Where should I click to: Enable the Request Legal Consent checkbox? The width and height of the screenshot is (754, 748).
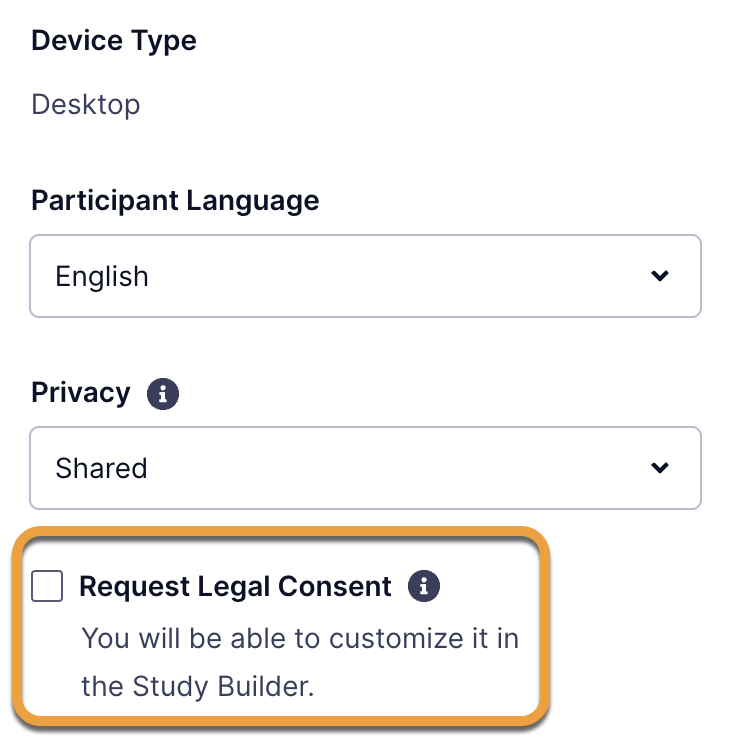[x=47, y=586]
